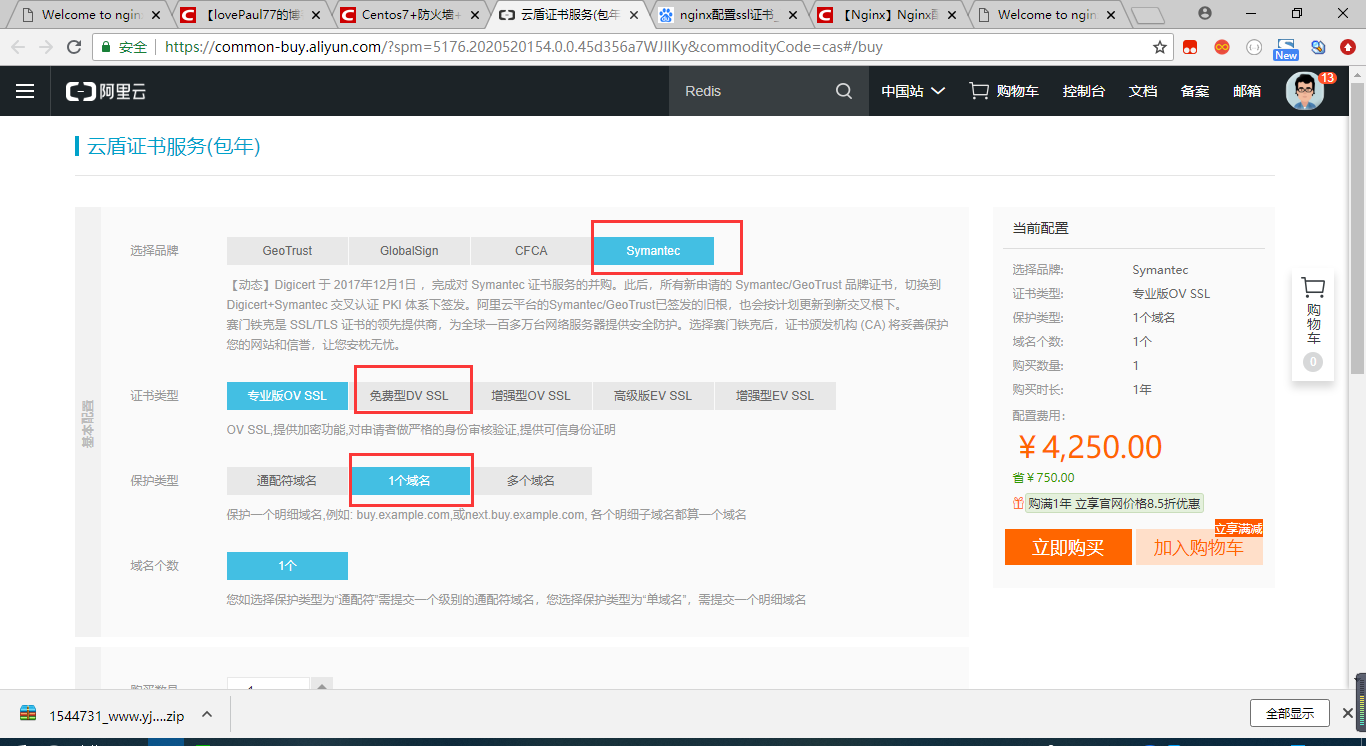Select protection type 1个域名
The width and height of the screenshot is (1366, 746).
[x=409, y=481]
